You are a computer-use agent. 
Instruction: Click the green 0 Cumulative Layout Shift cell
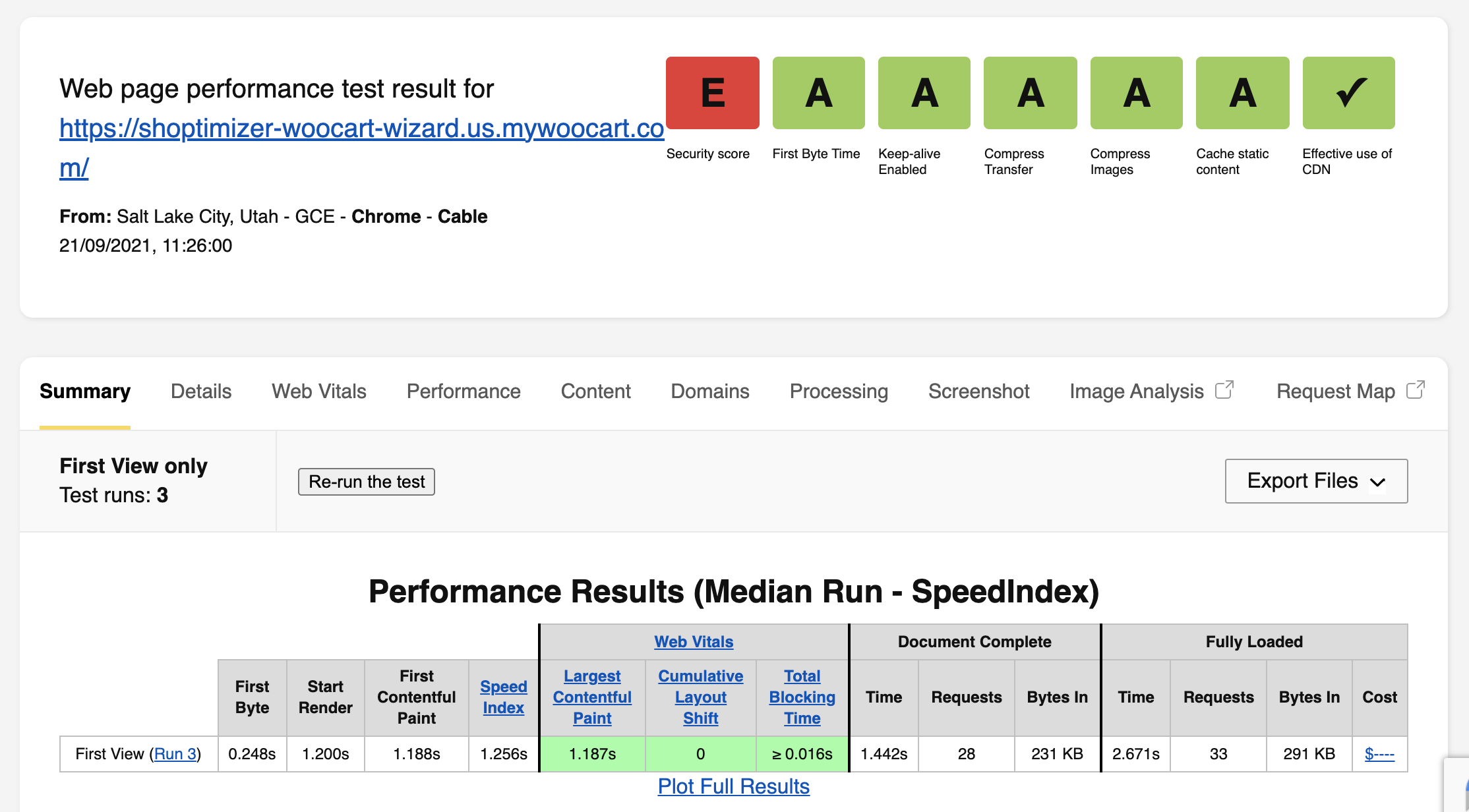[x=701, y=754]
